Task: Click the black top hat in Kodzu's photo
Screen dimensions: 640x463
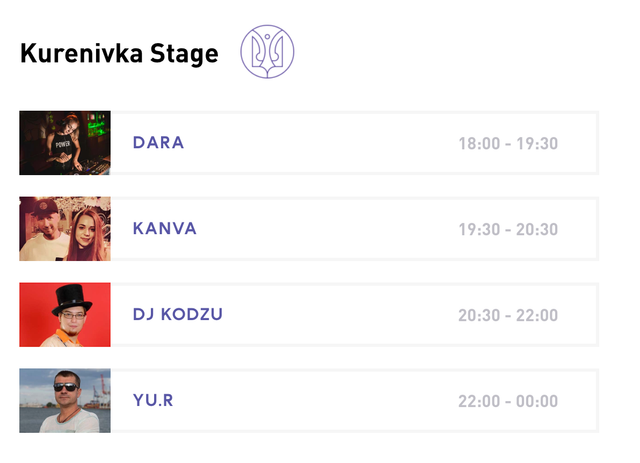Action: [72, 296]
